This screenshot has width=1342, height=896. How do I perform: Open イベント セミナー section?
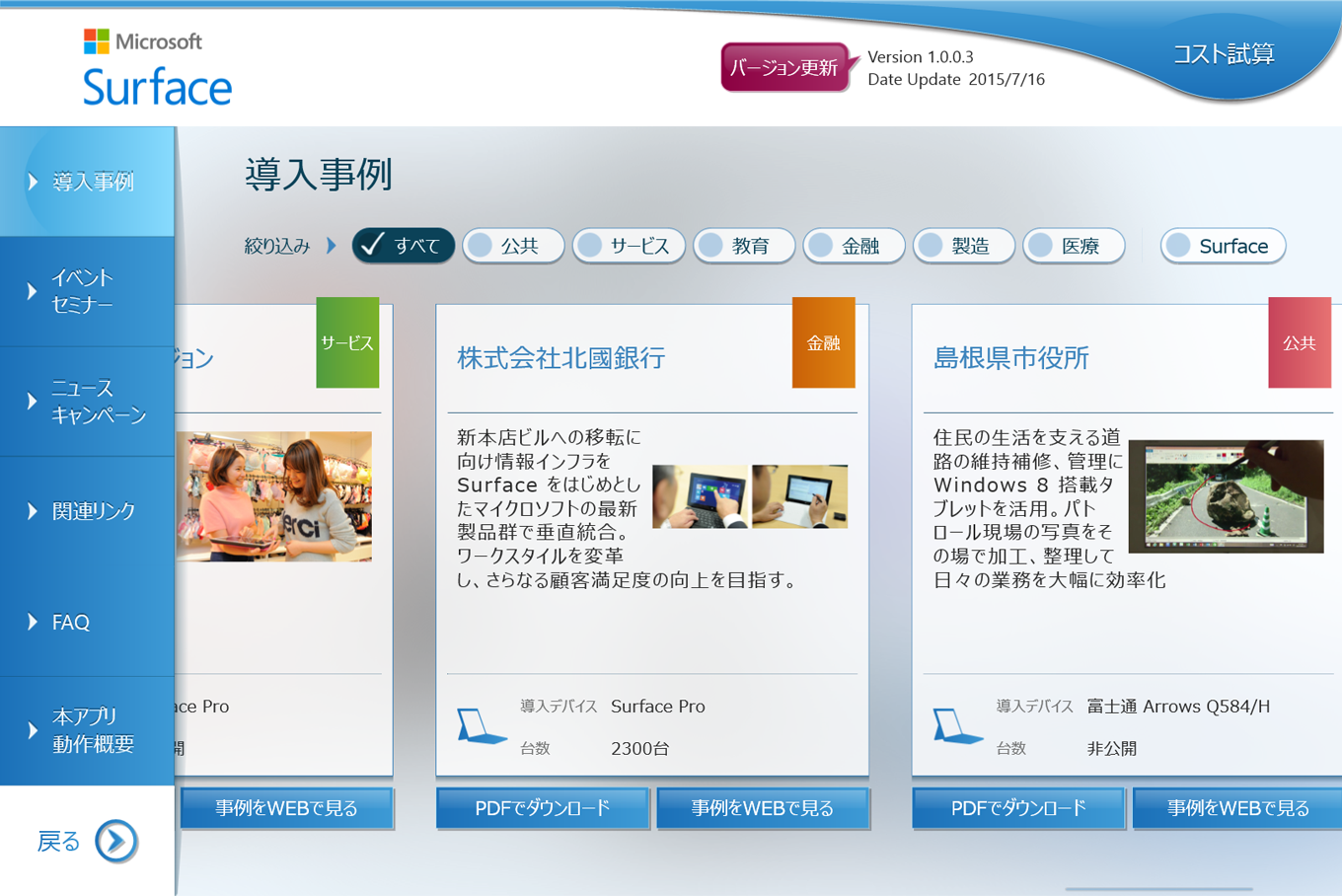click(x=88, y=291)
